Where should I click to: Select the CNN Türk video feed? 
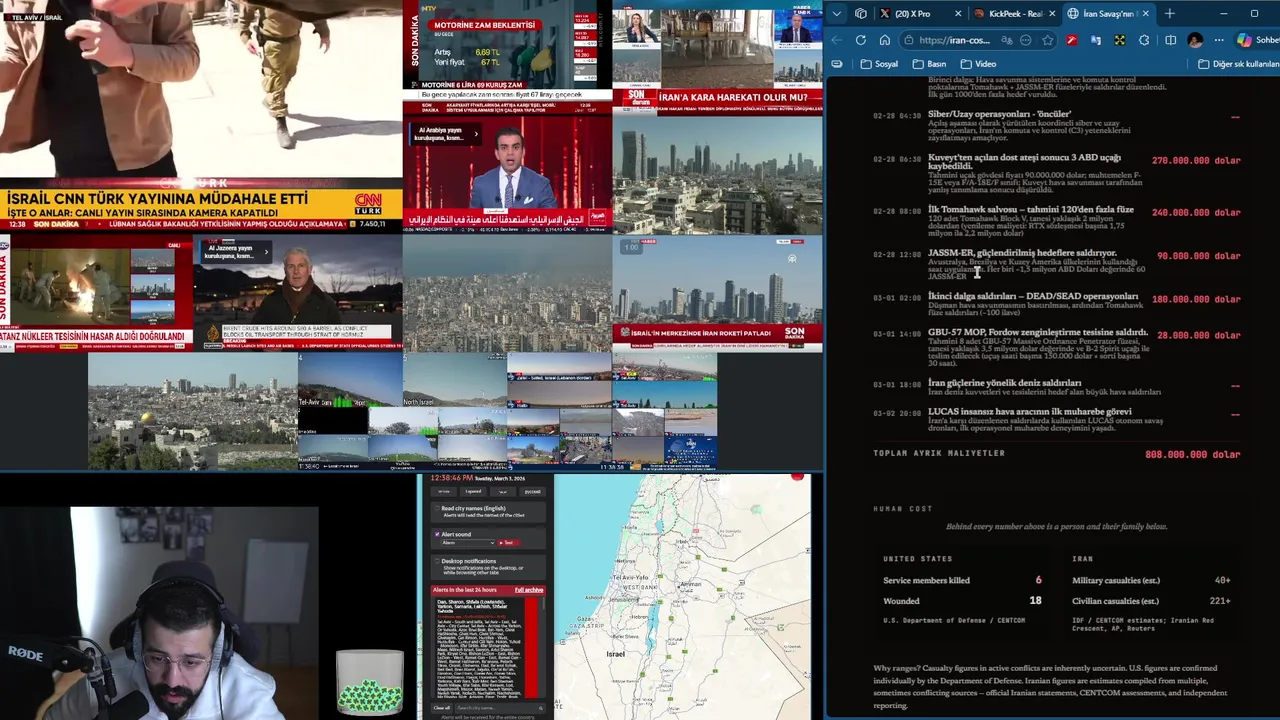(x=200, y=115)
